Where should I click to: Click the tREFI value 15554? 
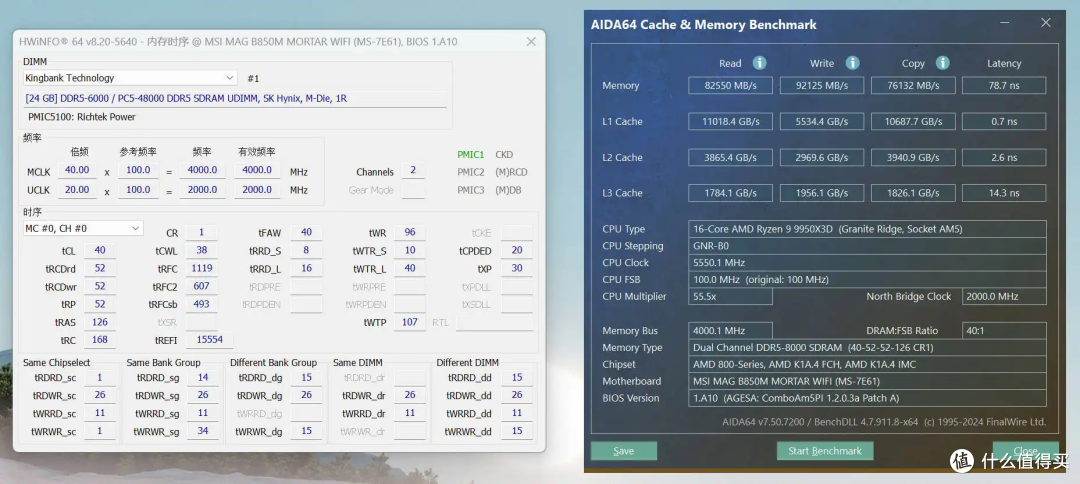click(209, 339)
